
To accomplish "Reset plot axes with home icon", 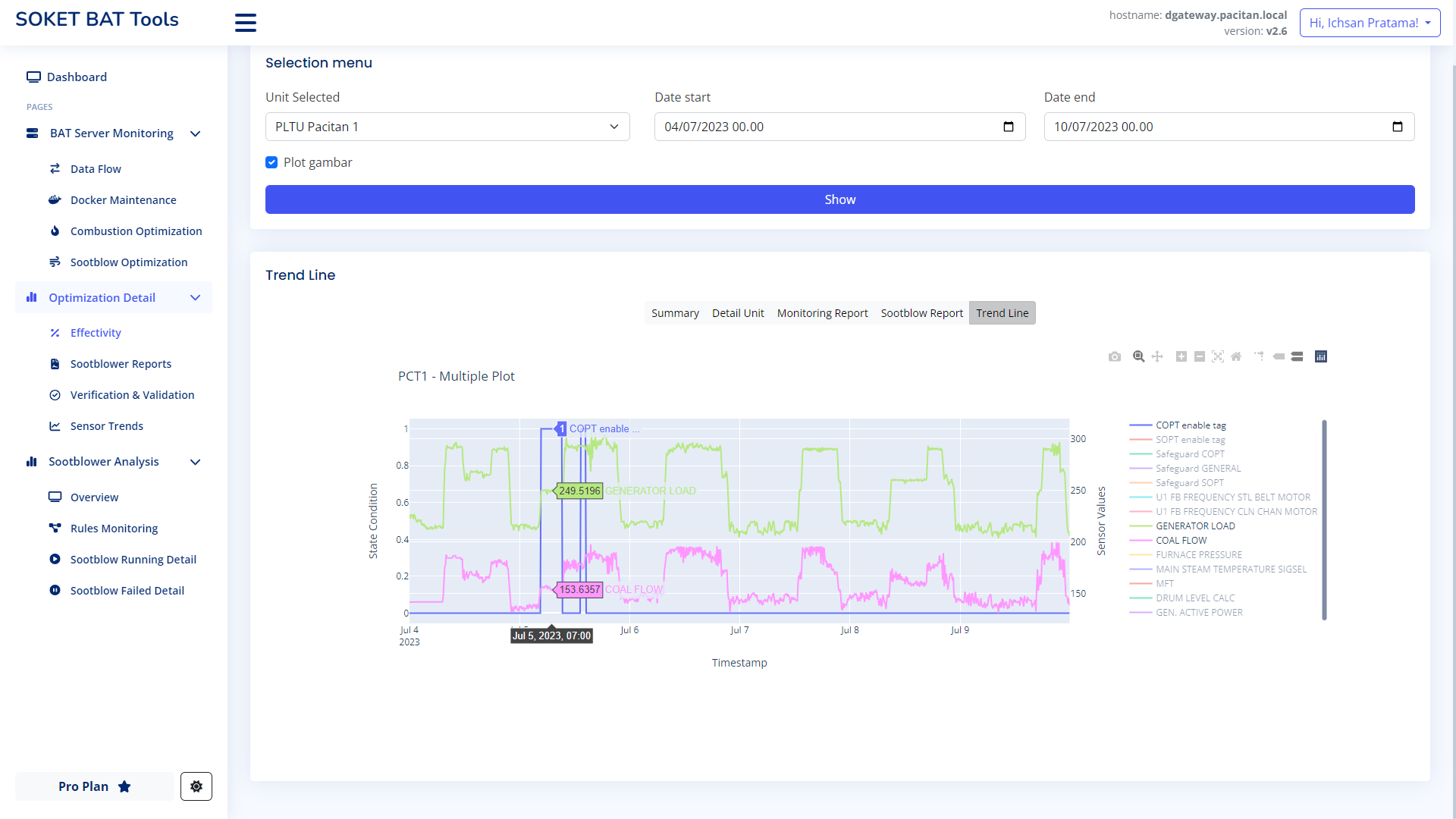I will [1236, 356].
